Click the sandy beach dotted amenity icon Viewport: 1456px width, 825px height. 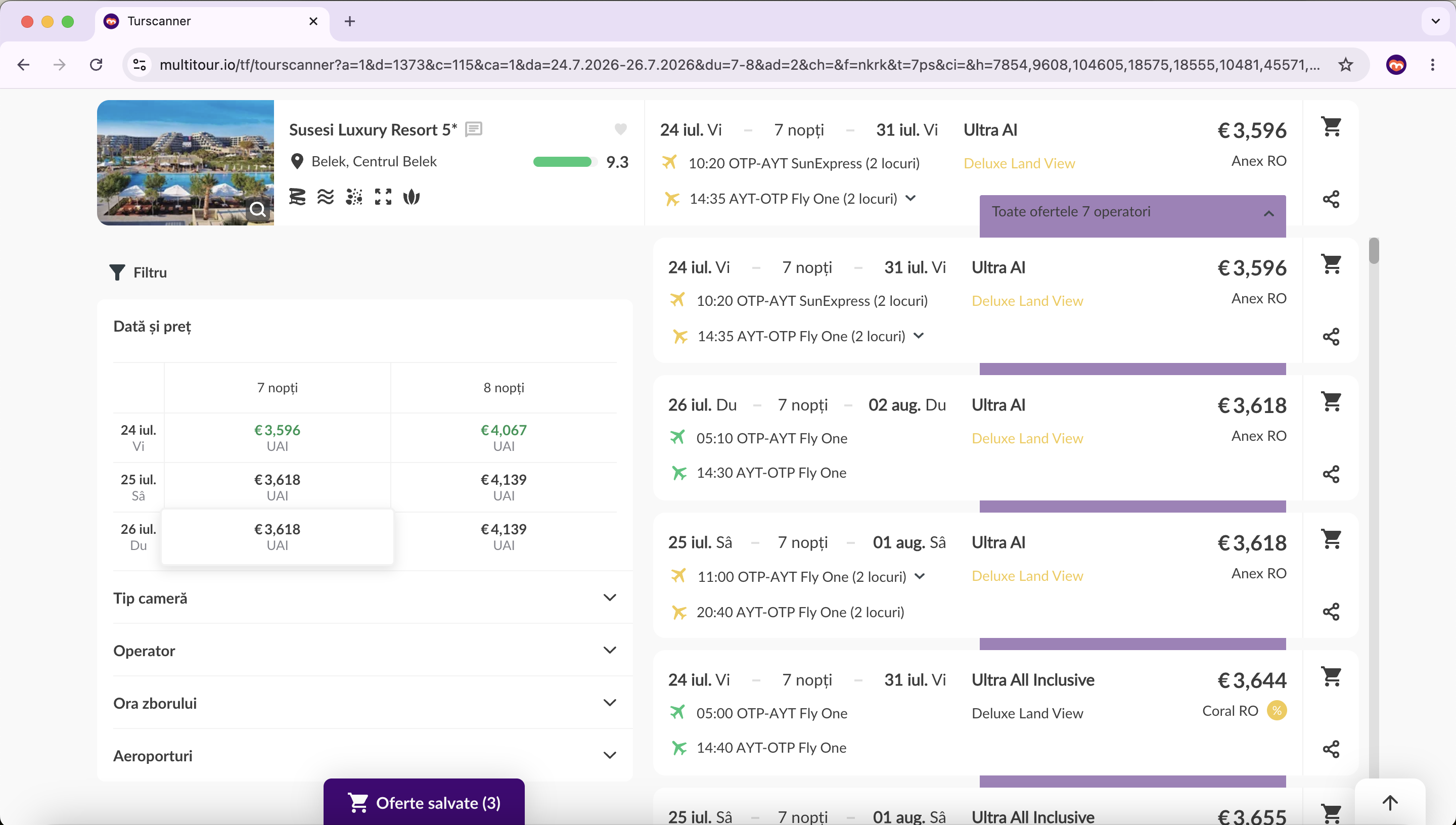click(x=354, y=197)
